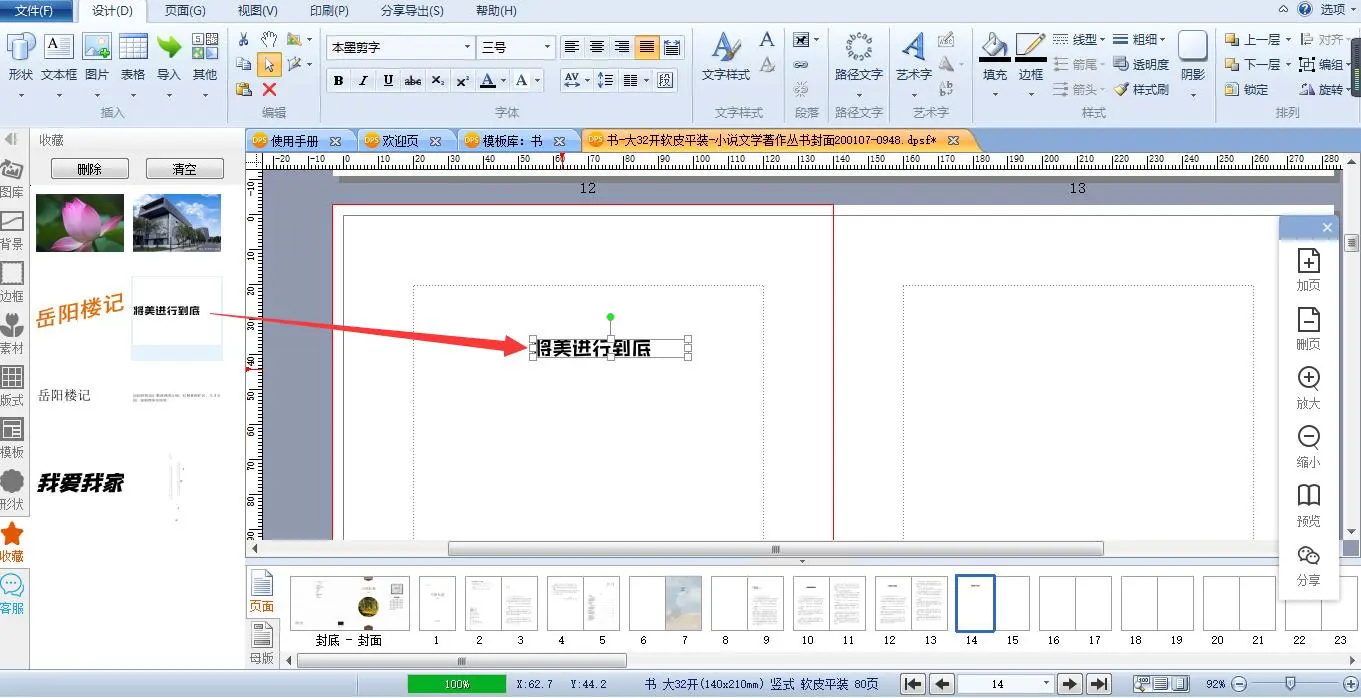1361x698 pixels.
Task: Paste from clipboard icon
Action: tap(243, 89)
